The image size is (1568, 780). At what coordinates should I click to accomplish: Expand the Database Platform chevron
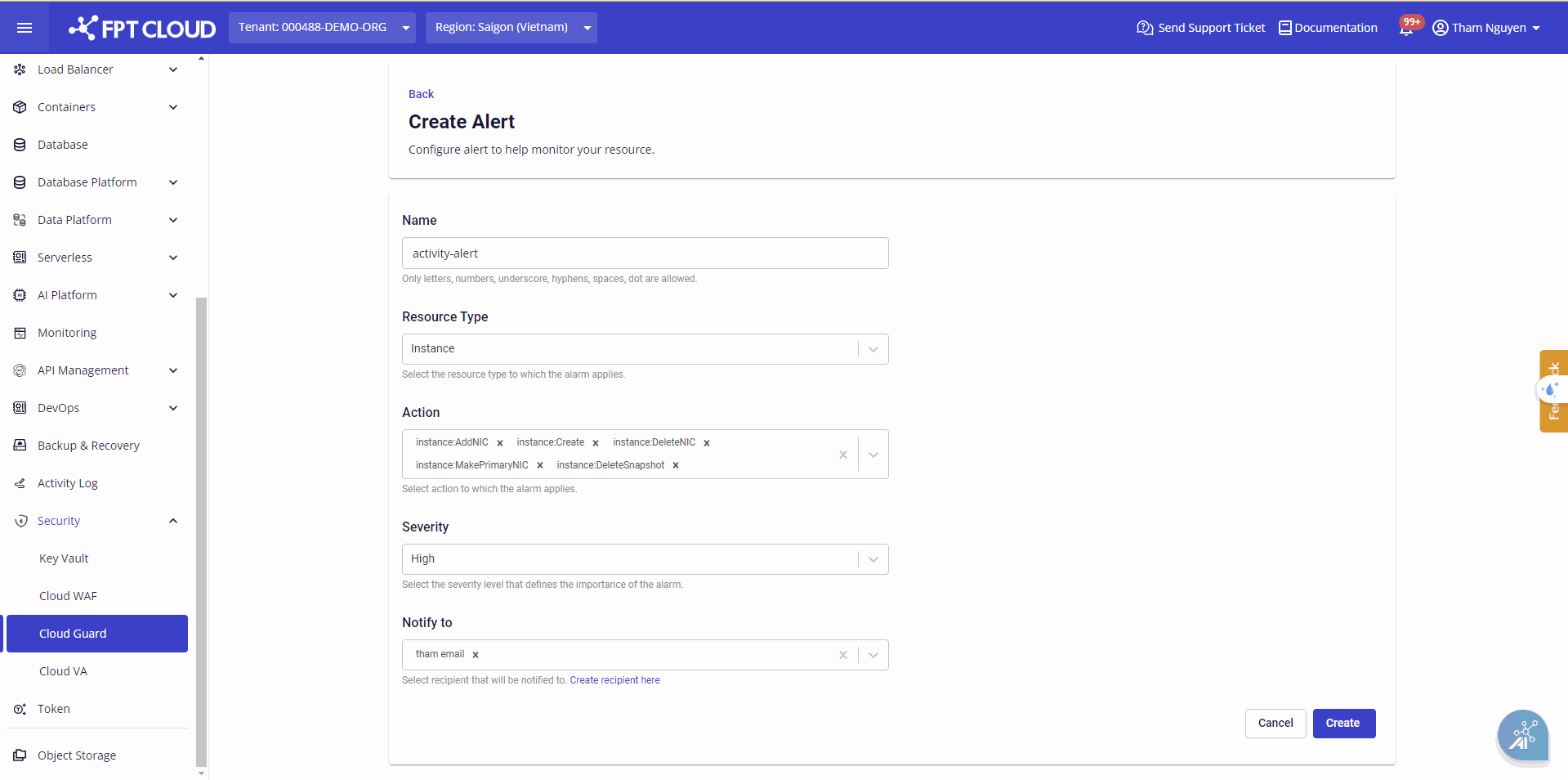(173, 182)
